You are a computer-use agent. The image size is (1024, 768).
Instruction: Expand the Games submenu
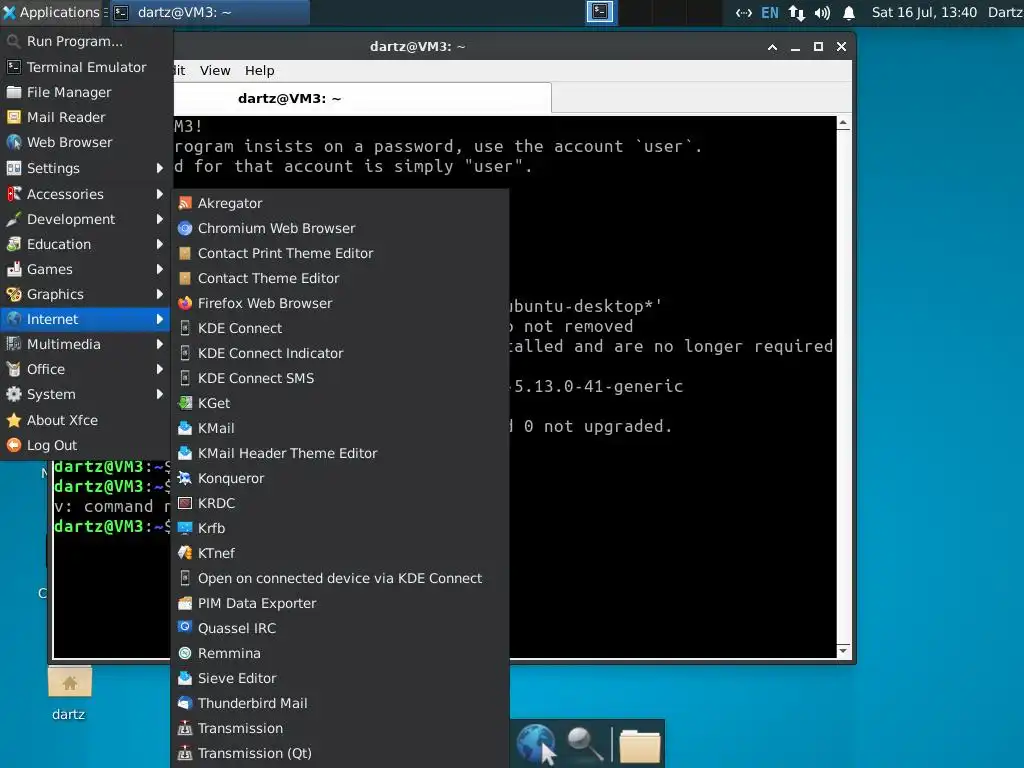coord(85,270)
